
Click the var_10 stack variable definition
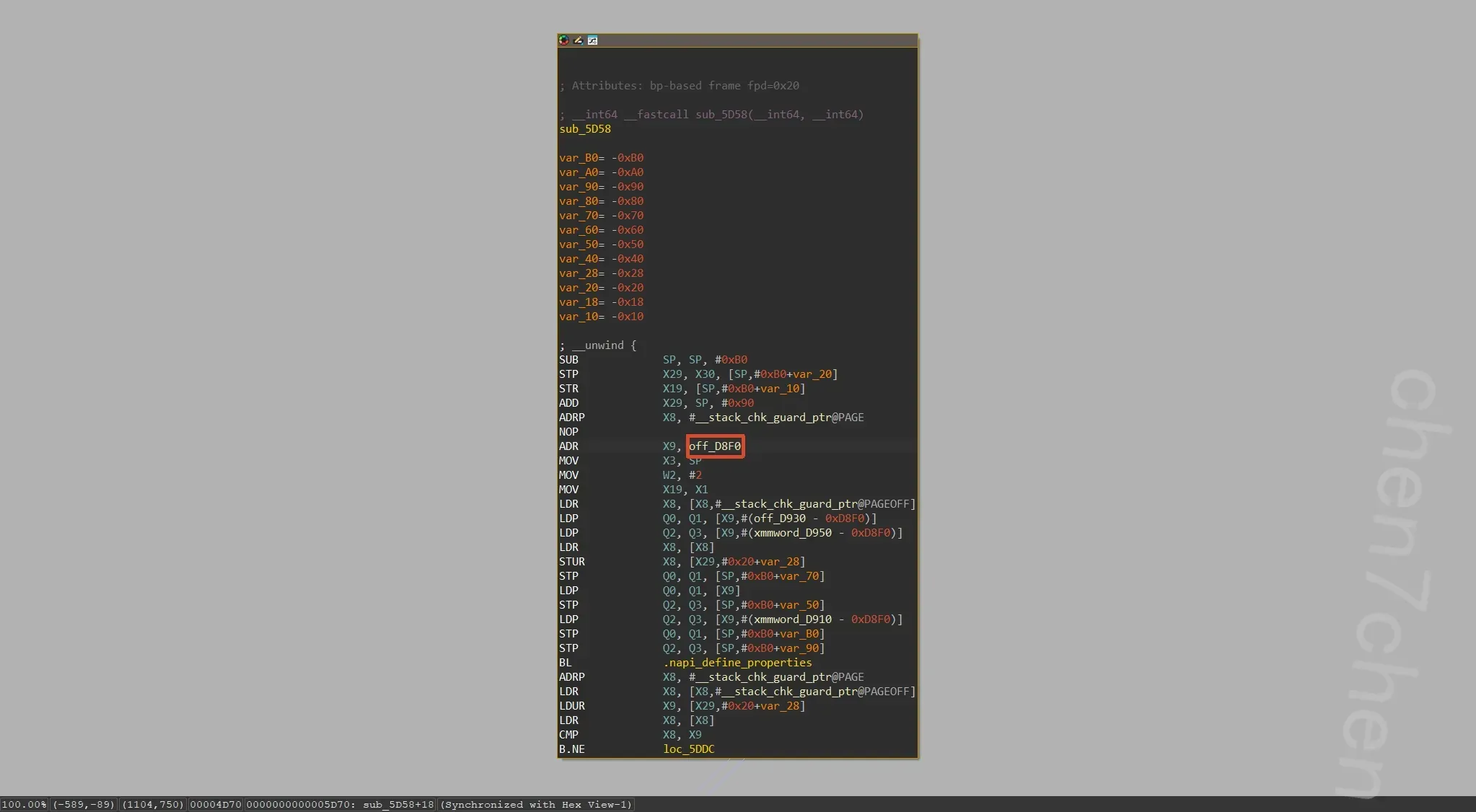pyautogui.click(x=579, y=317)
